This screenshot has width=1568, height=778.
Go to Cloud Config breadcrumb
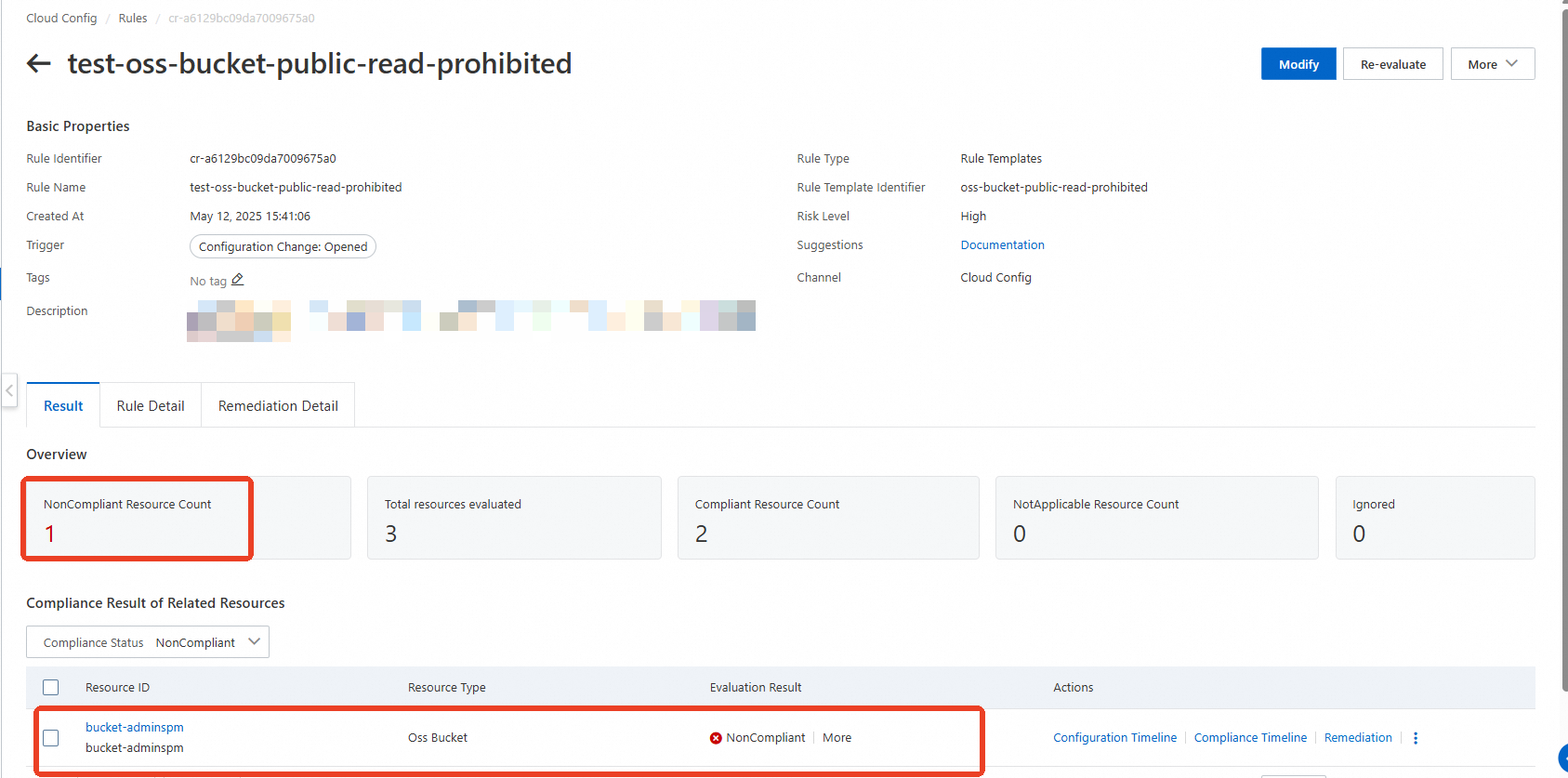[61, 19]
